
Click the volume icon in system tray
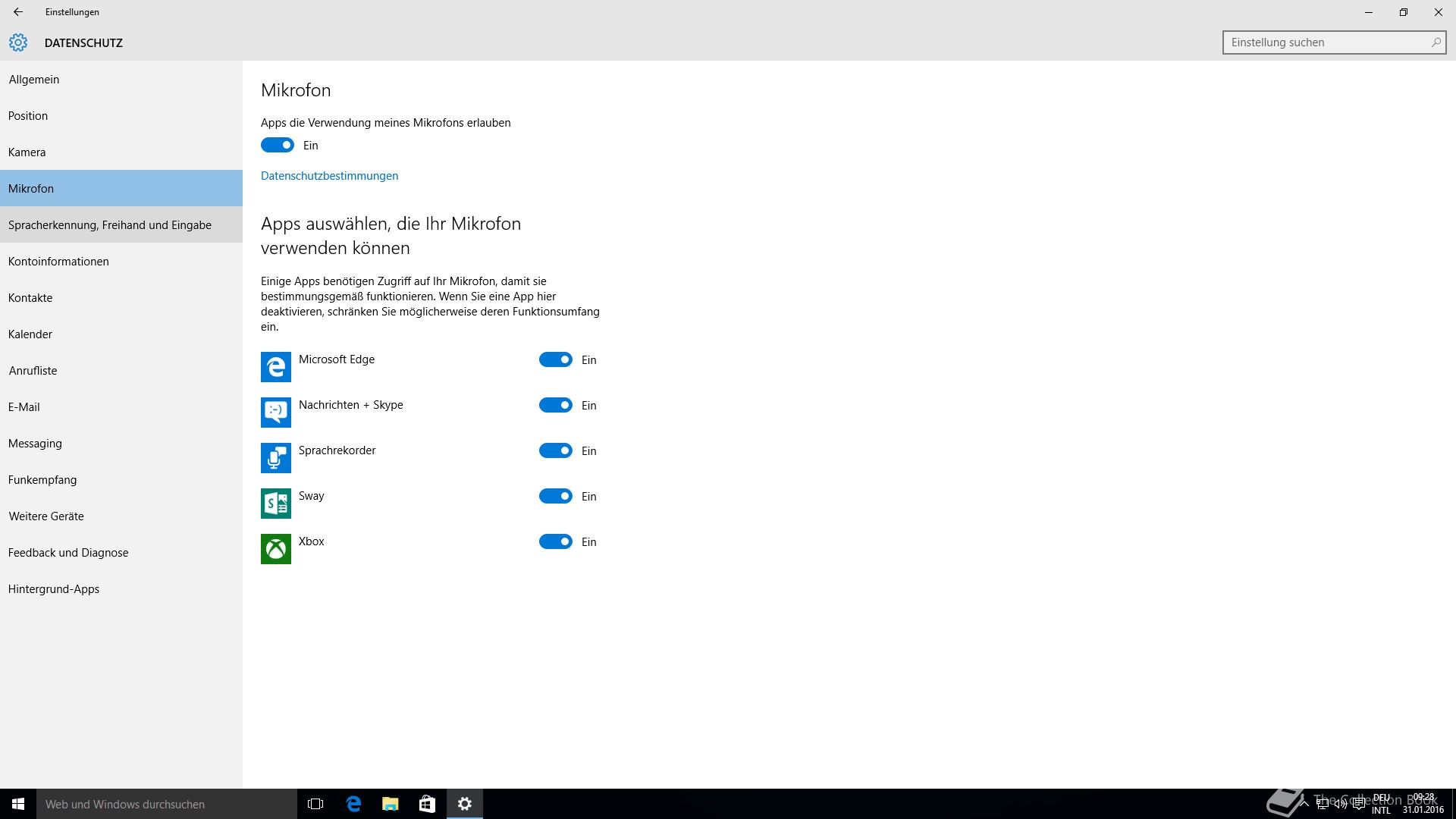tap(1341, 804)
